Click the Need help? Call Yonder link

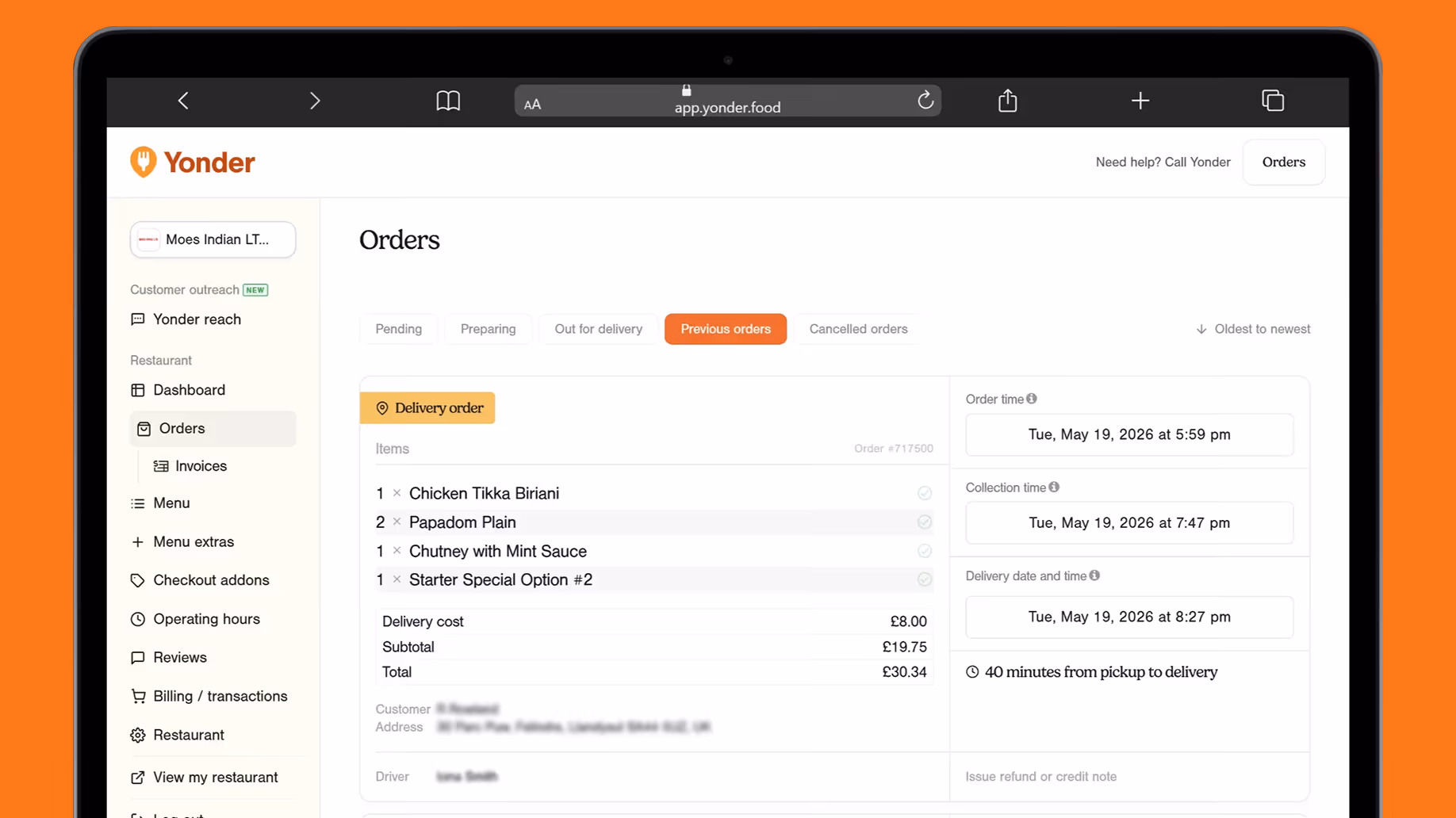tap(1163, 162)
